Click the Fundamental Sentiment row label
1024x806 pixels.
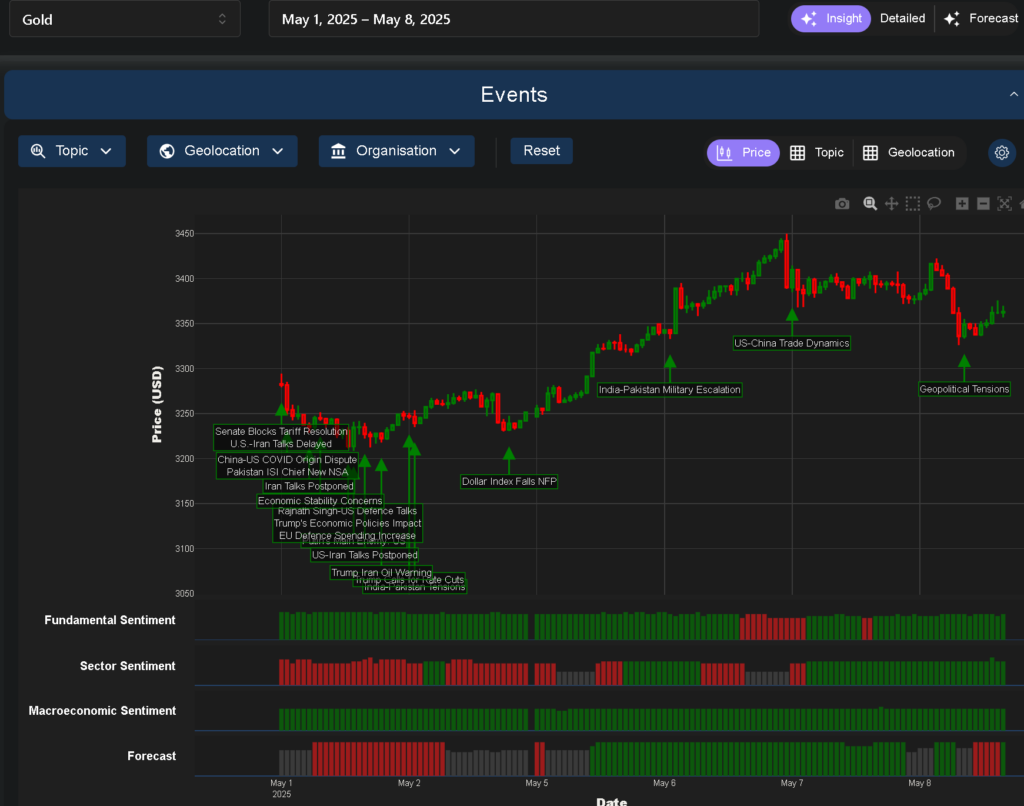click(x=110, y=621)
